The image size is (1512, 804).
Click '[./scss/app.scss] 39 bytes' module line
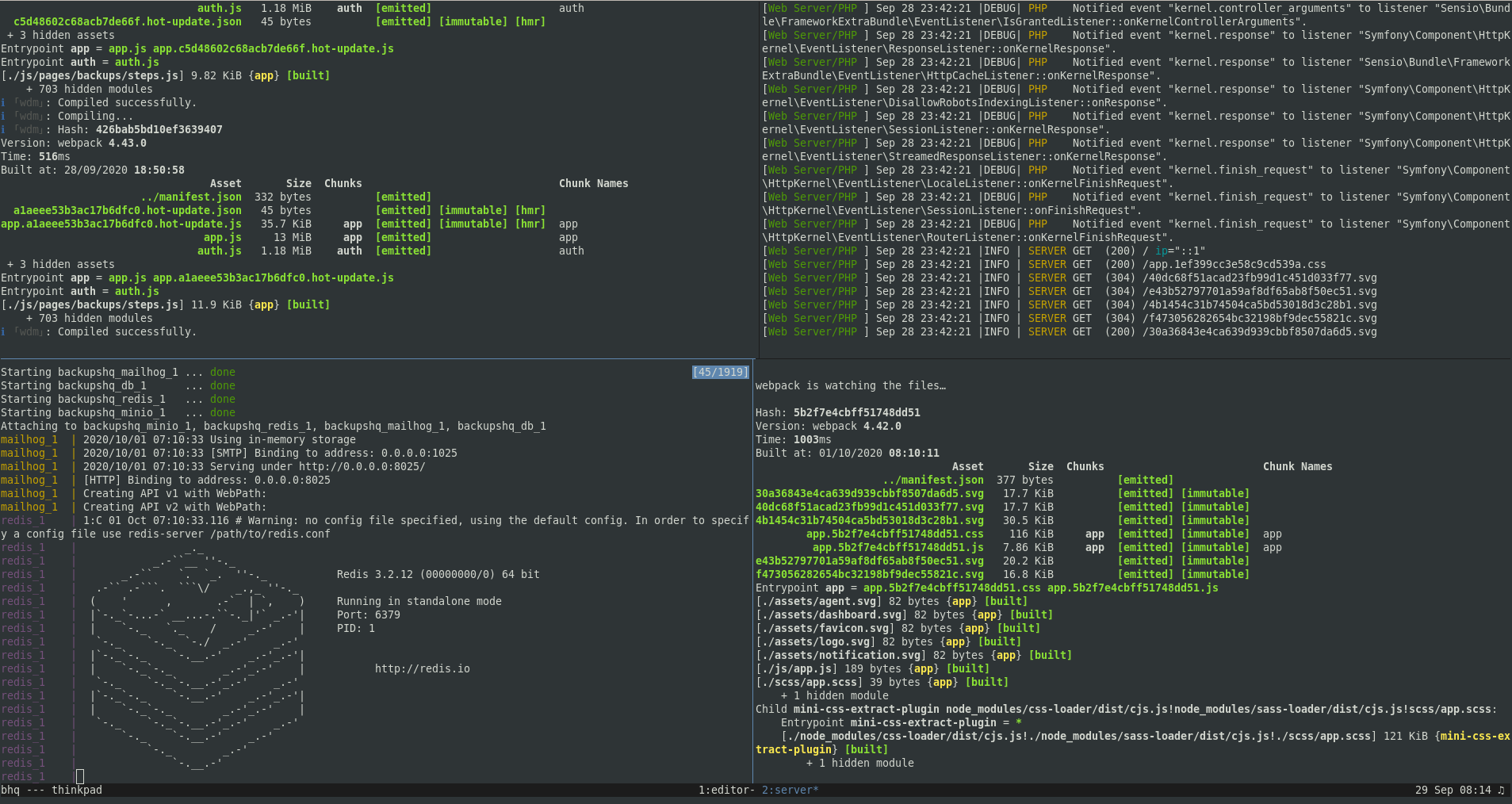click(882, 682)
